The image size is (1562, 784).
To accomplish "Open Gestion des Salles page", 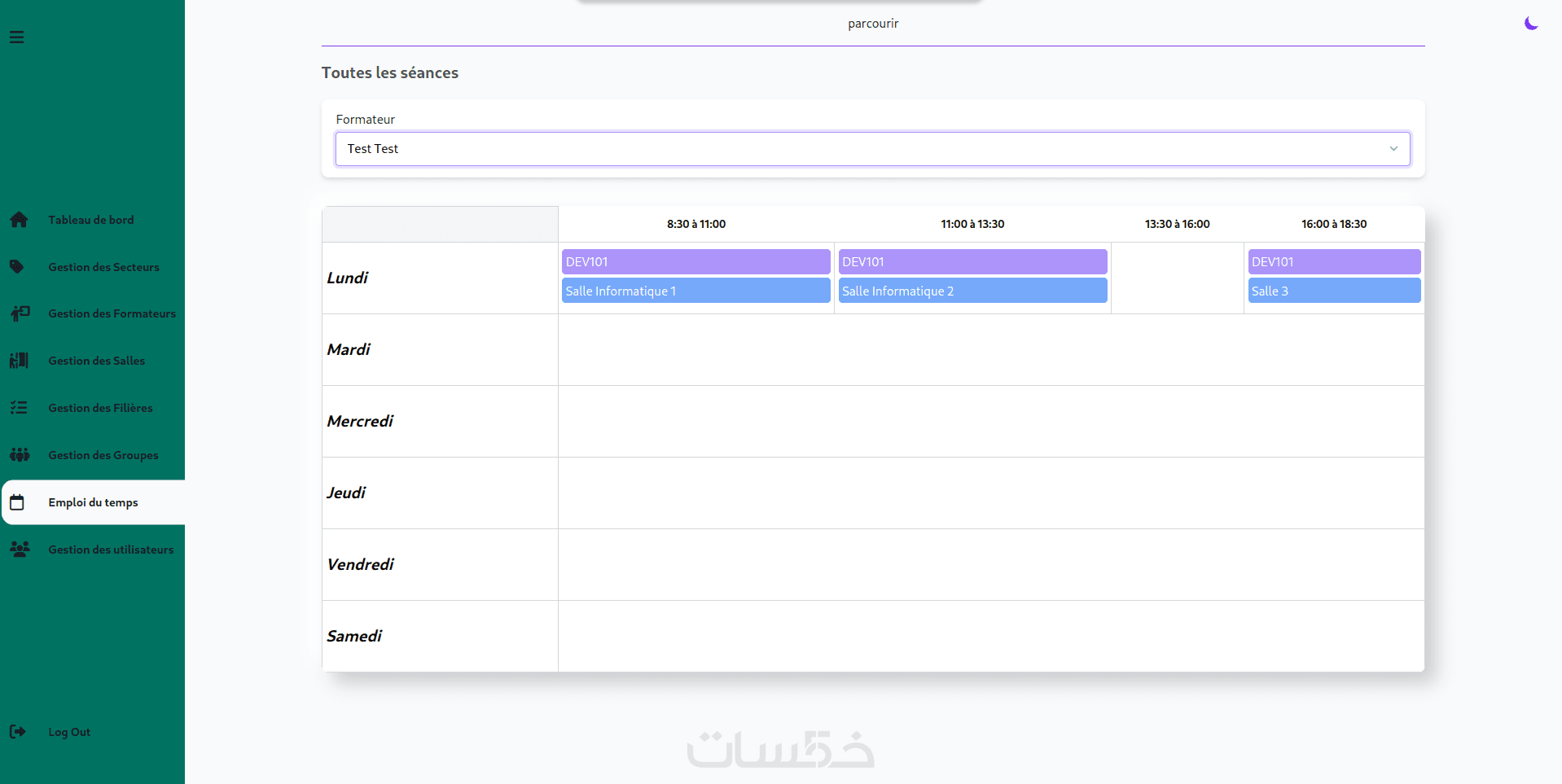I will [96, 361].
